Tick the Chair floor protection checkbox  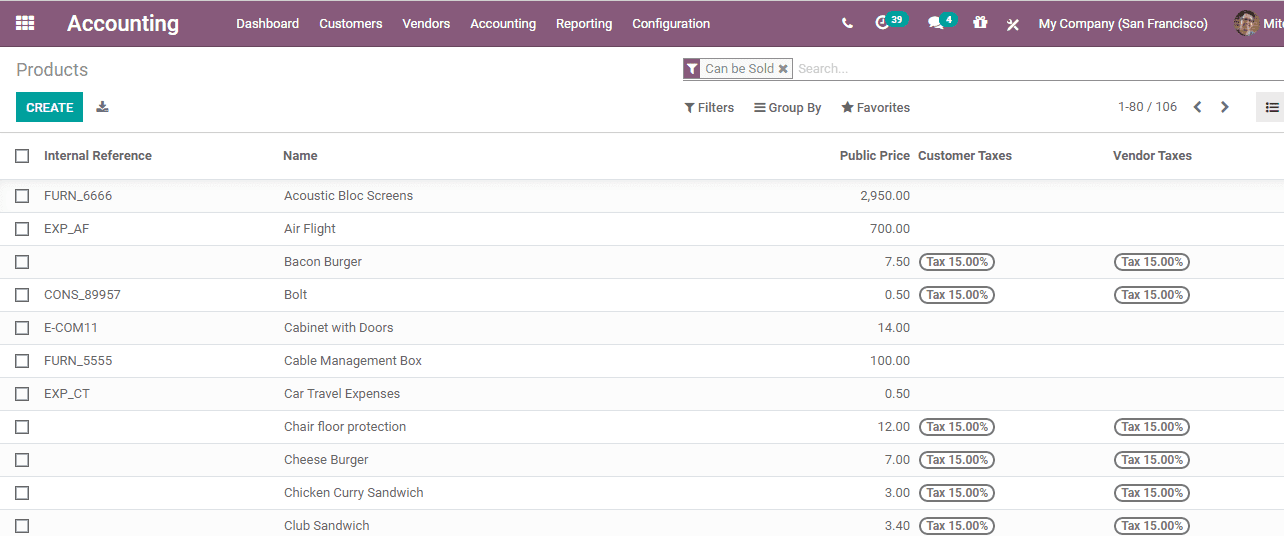pos(22,427)
